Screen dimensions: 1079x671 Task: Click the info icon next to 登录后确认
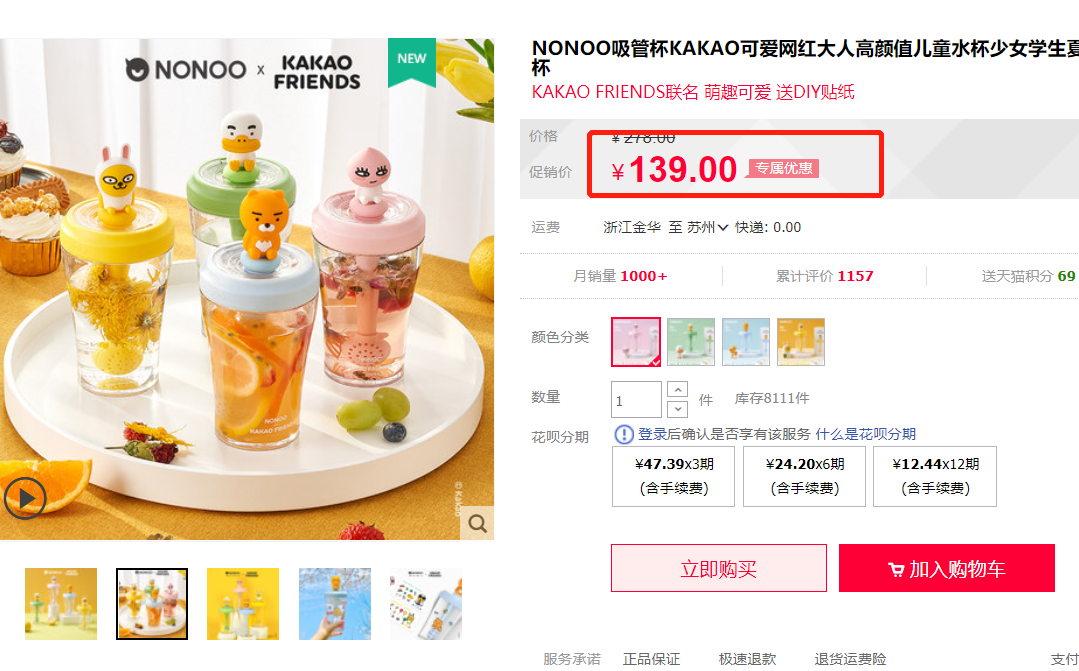point(623,434)
